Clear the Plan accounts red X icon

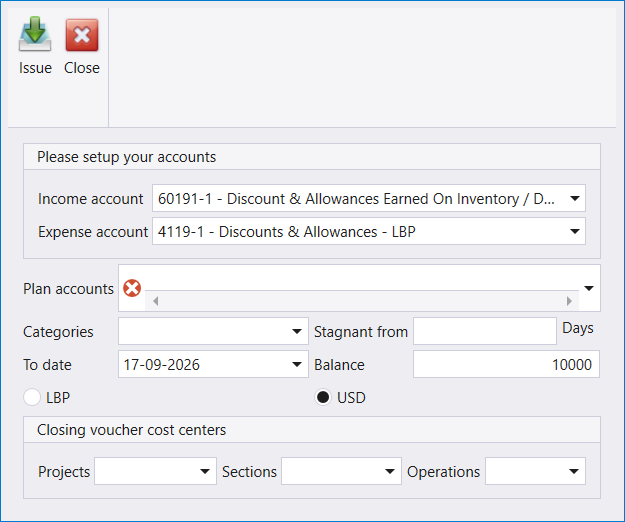click(x=132, y=288)
